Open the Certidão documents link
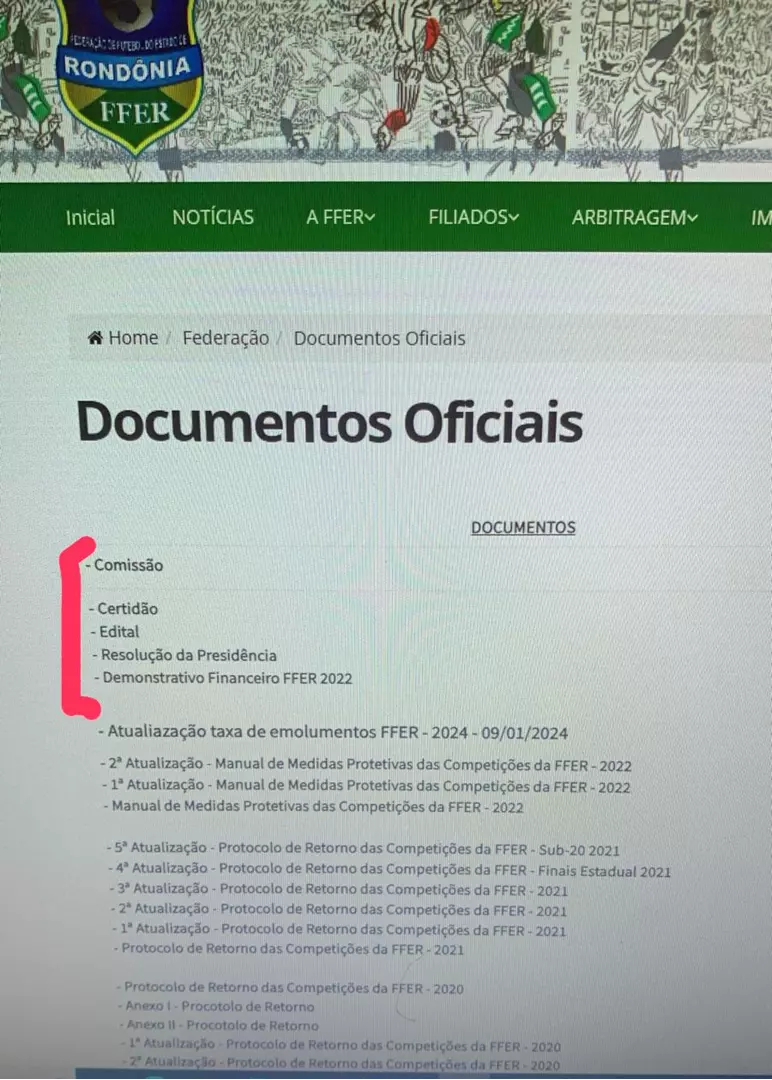 pyautogui.click(x=127, y=608)
